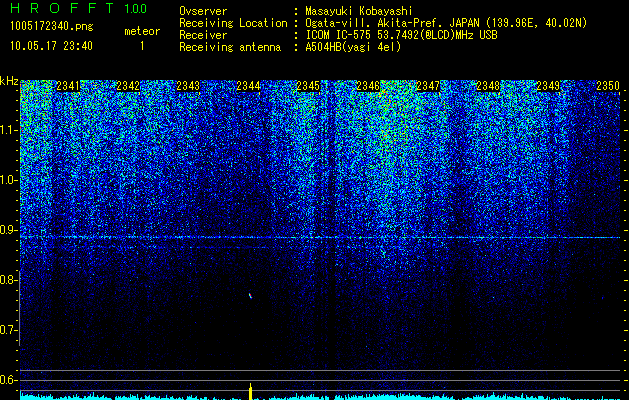This screenshot has width=629, height=400.
Task: Click the 2350 time marker
Action: [608, 86]
